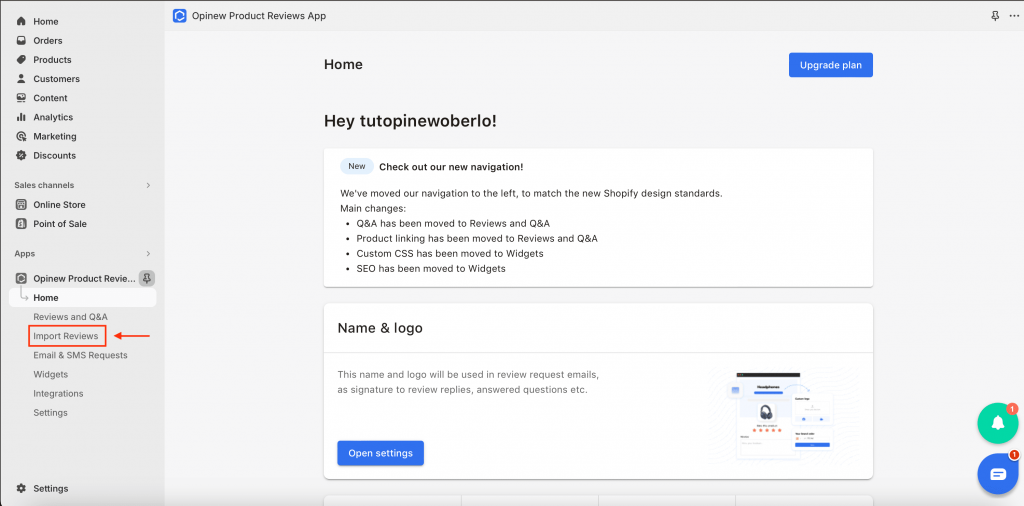Click the Opinew Product Reviews App title
The height and width of the screenshot is (506, 1024).
pyautogui.click(x=259, y=16)
